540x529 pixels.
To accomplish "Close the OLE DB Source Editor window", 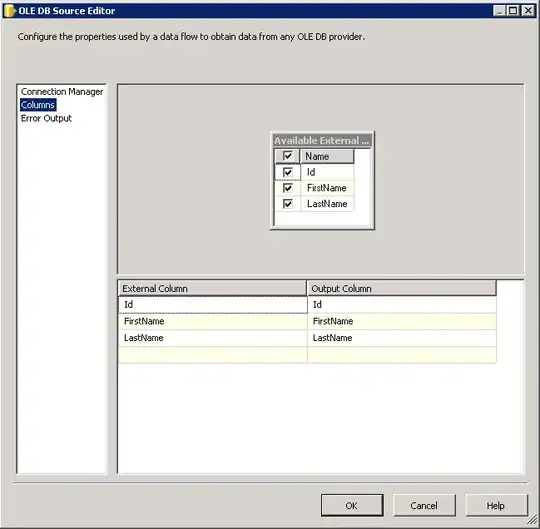I will [x=528, y=11].
